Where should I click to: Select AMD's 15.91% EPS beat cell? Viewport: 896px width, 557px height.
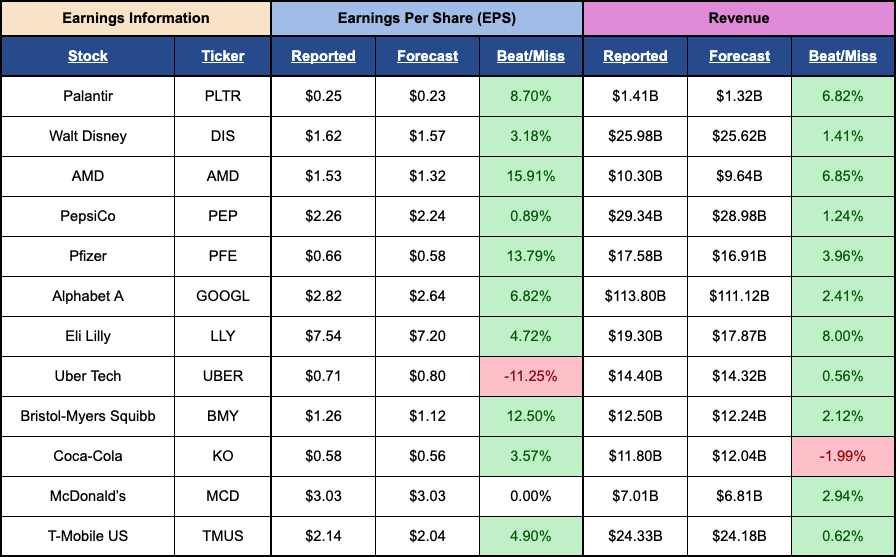530,176
